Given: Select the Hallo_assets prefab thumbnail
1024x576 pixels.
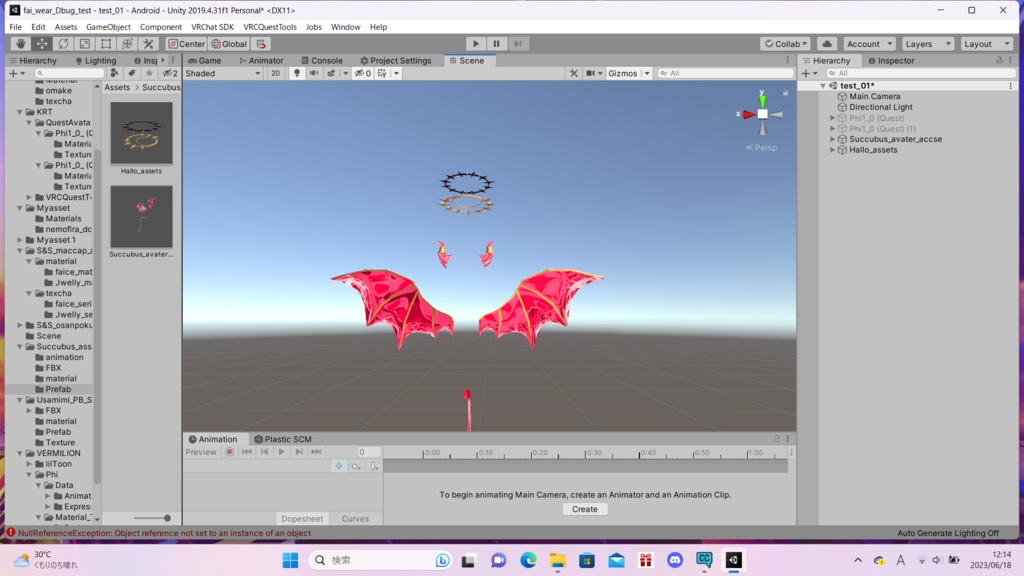Looking at the screenshot, I should [140, 130].
